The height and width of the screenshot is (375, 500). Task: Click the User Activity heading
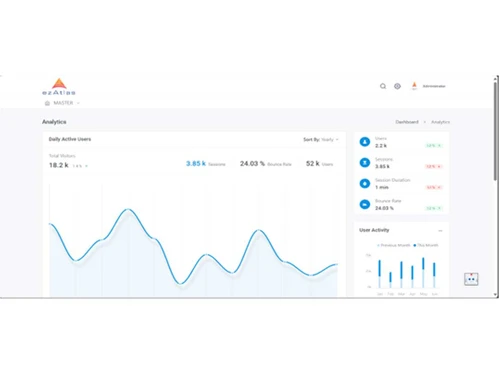click(374, 230)
